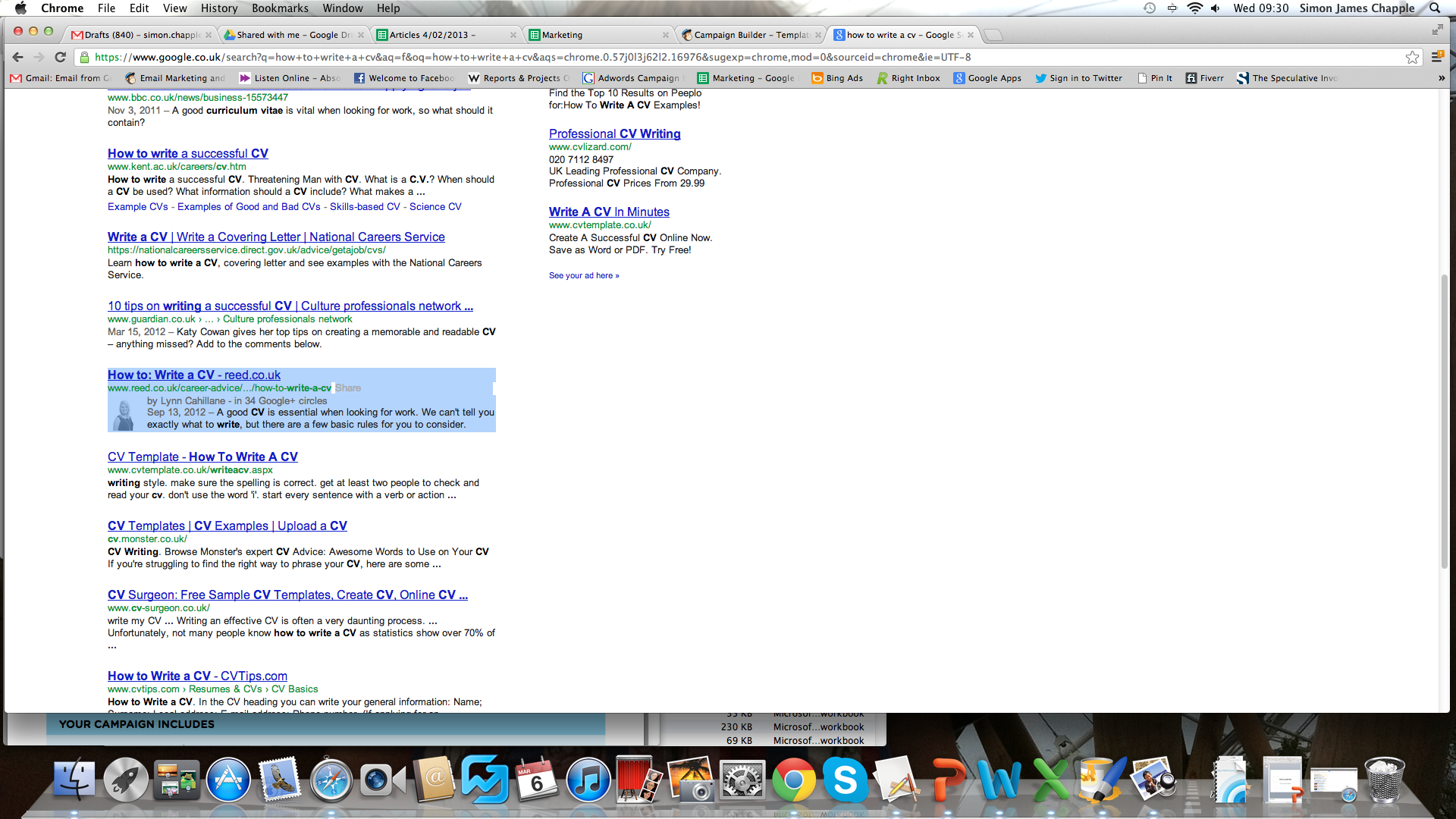Open 'Adwords Campaign' bookmark
Image resolution: width=1456 pixels, height=819 pixels.
click(x=631, y=78)
